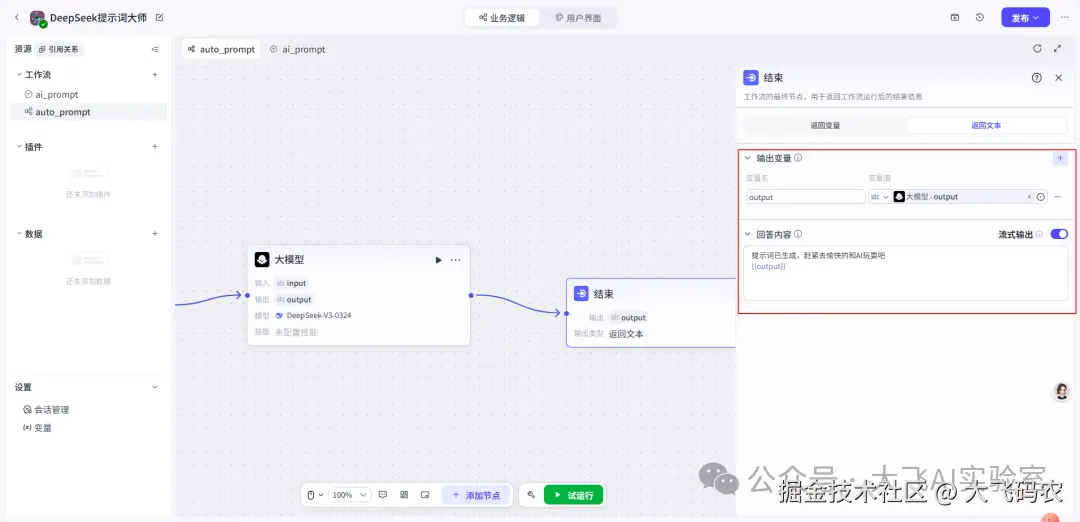Start a test with 试运行 button
1080x522 pixels.
click(x=574, y=494)
